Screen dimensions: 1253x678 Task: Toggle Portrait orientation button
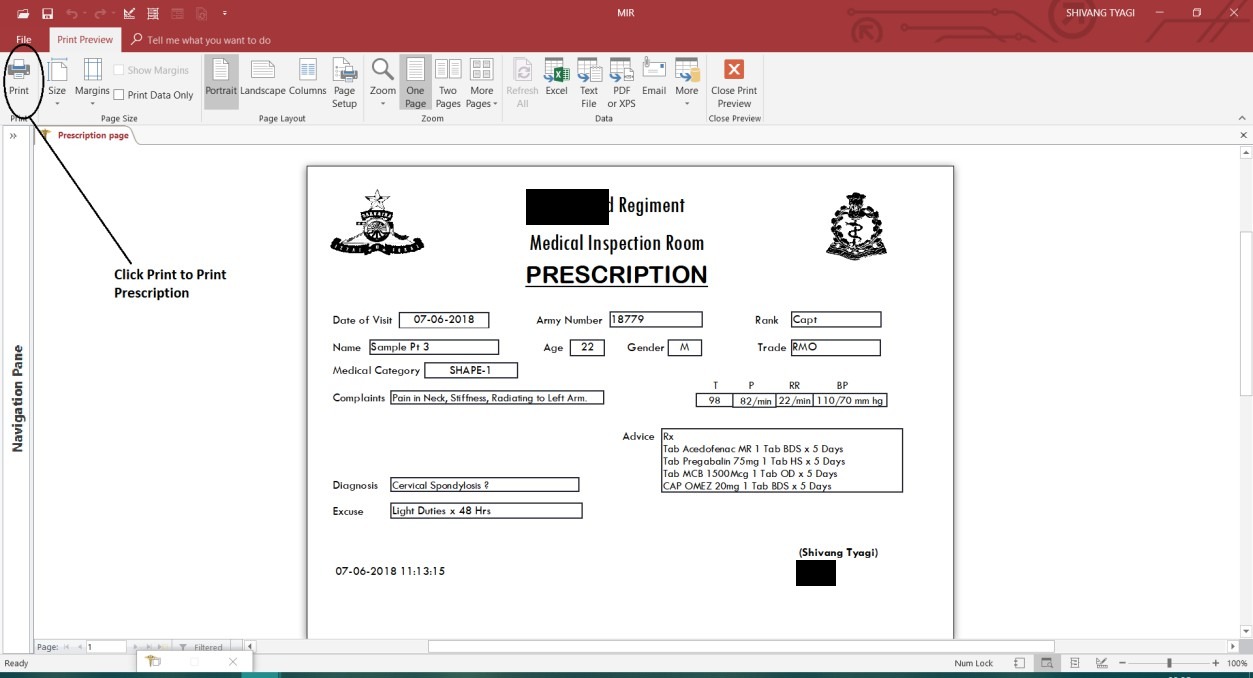pos(221,78)
